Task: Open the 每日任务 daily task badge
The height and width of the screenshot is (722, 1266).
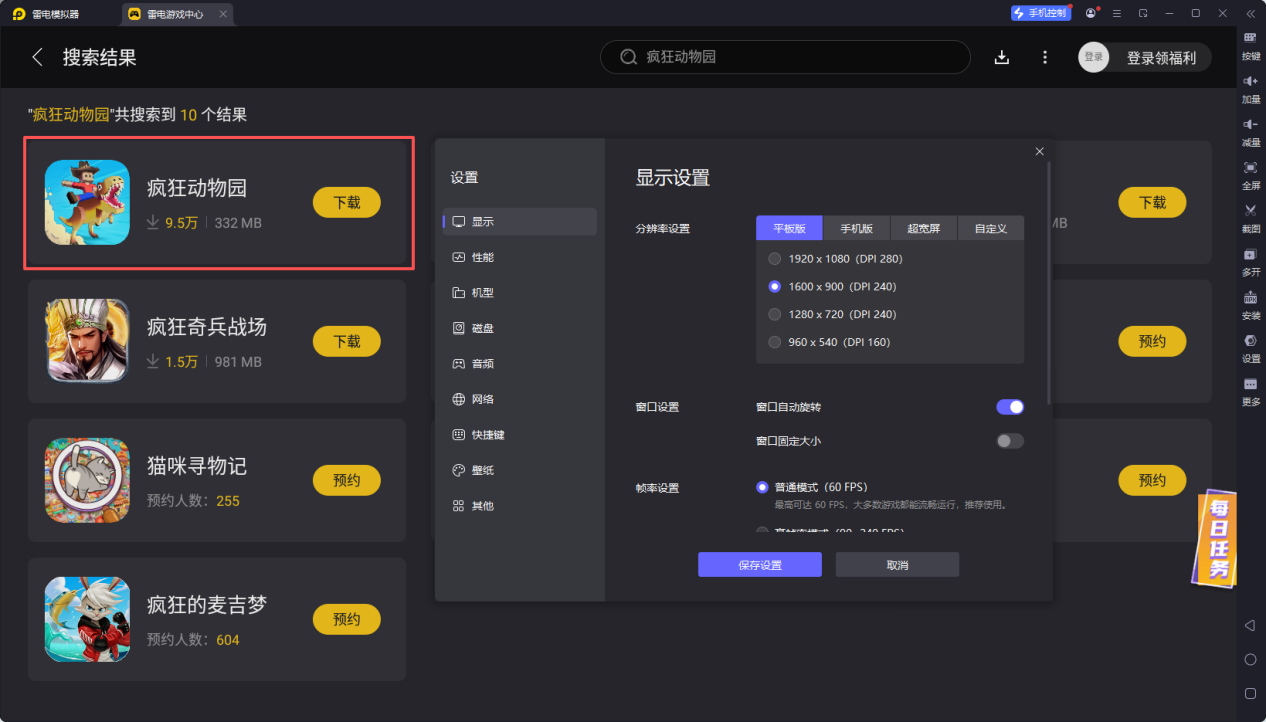Action: coord(1216,538)
